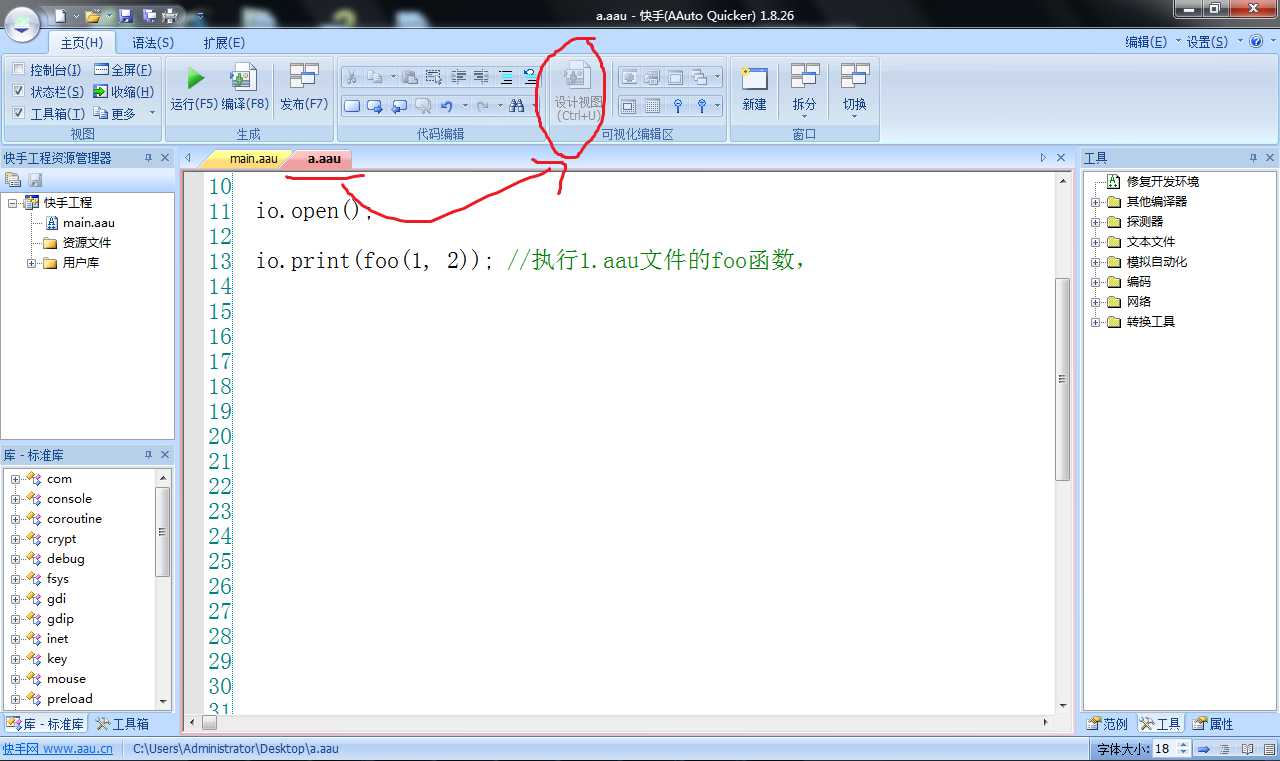1280x761 pixels.
Task: Click the Run (运行 F5) green play icon
Action: 195,78
